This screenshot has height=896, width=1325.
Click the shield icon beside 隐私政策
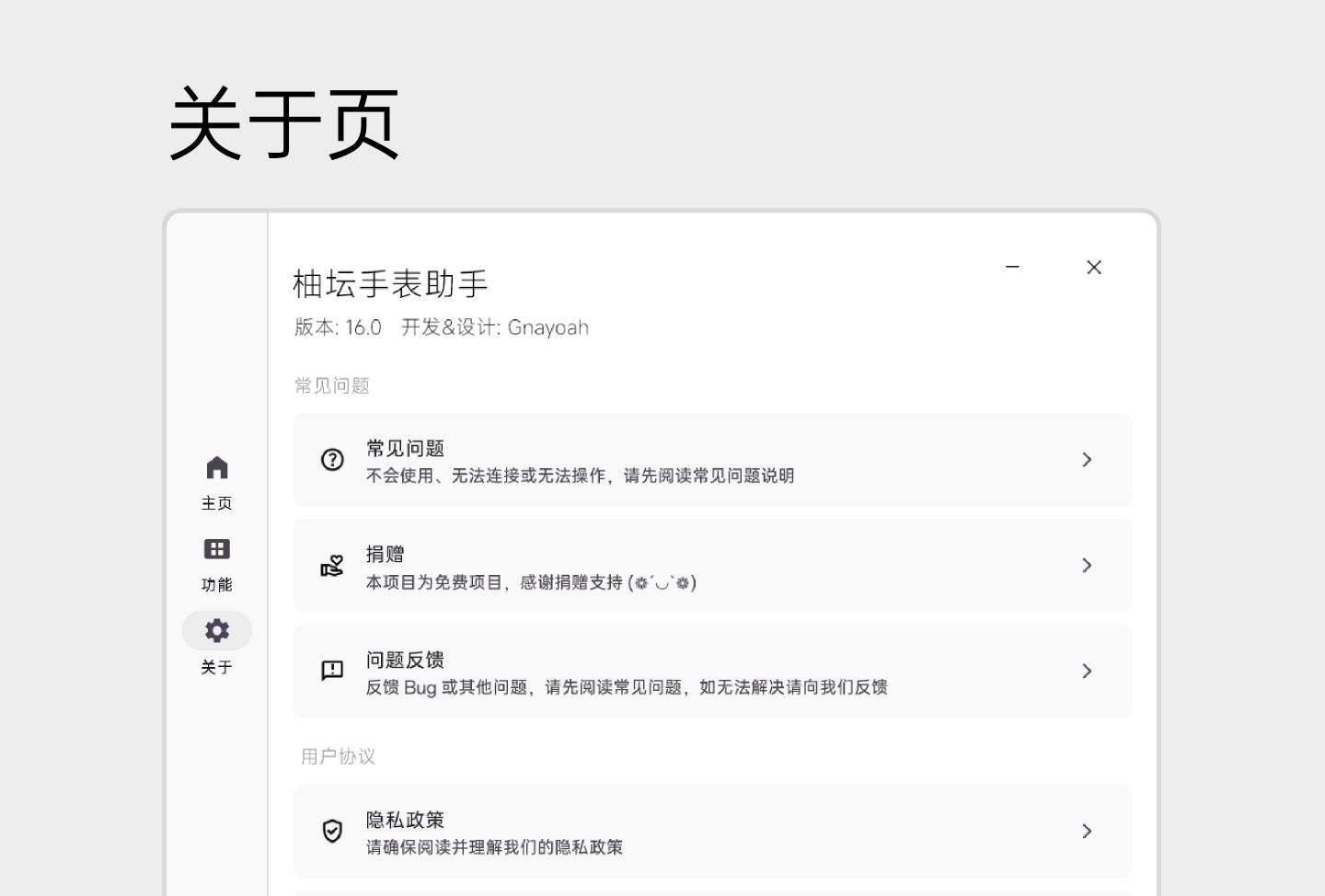(x=332, y=832)
